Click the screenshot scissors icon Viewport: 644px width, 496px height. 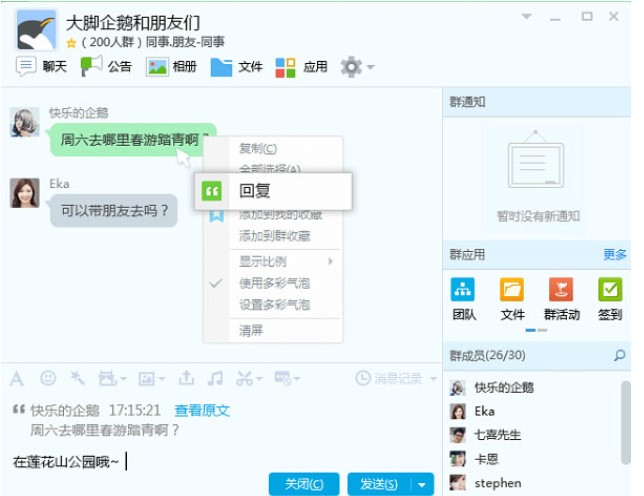[244, 378]
